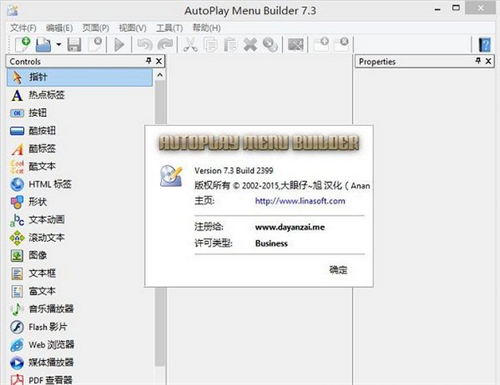Pin the Controls panel
Screen dimensions: 500x385
pyautogui.click(x=149, y=61)
